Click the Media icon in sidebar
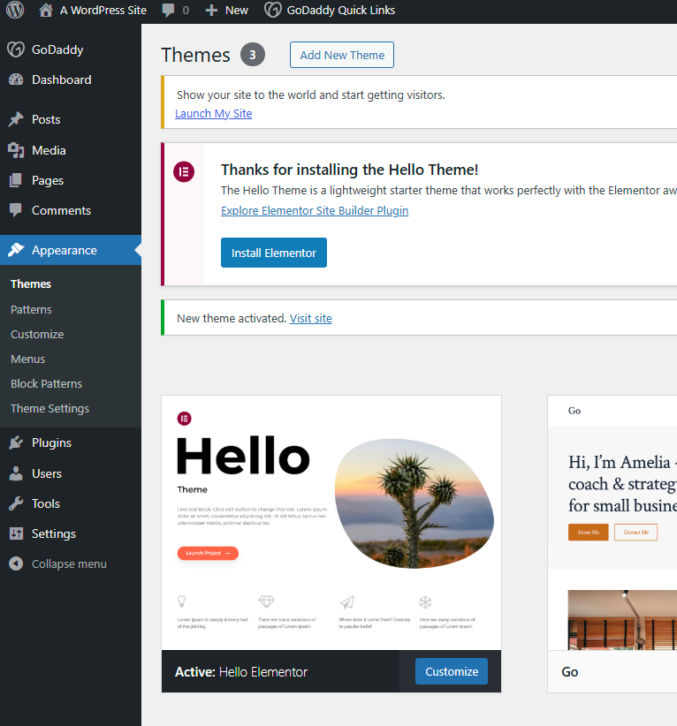Screen dimensions: 677x726 pos(16,150)
